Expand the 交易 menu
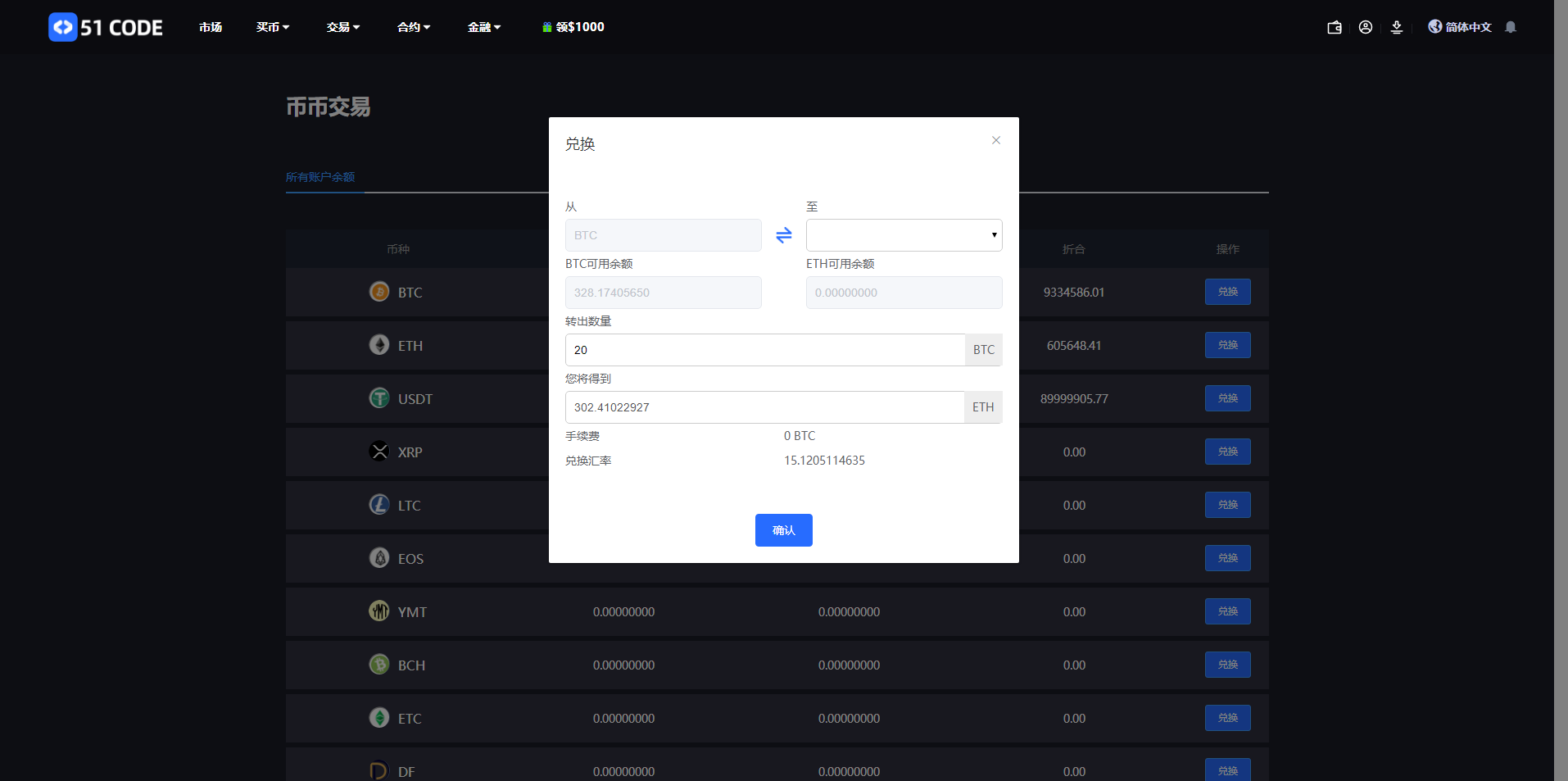This screenshot has width=1568, height=781. (343, 27)
